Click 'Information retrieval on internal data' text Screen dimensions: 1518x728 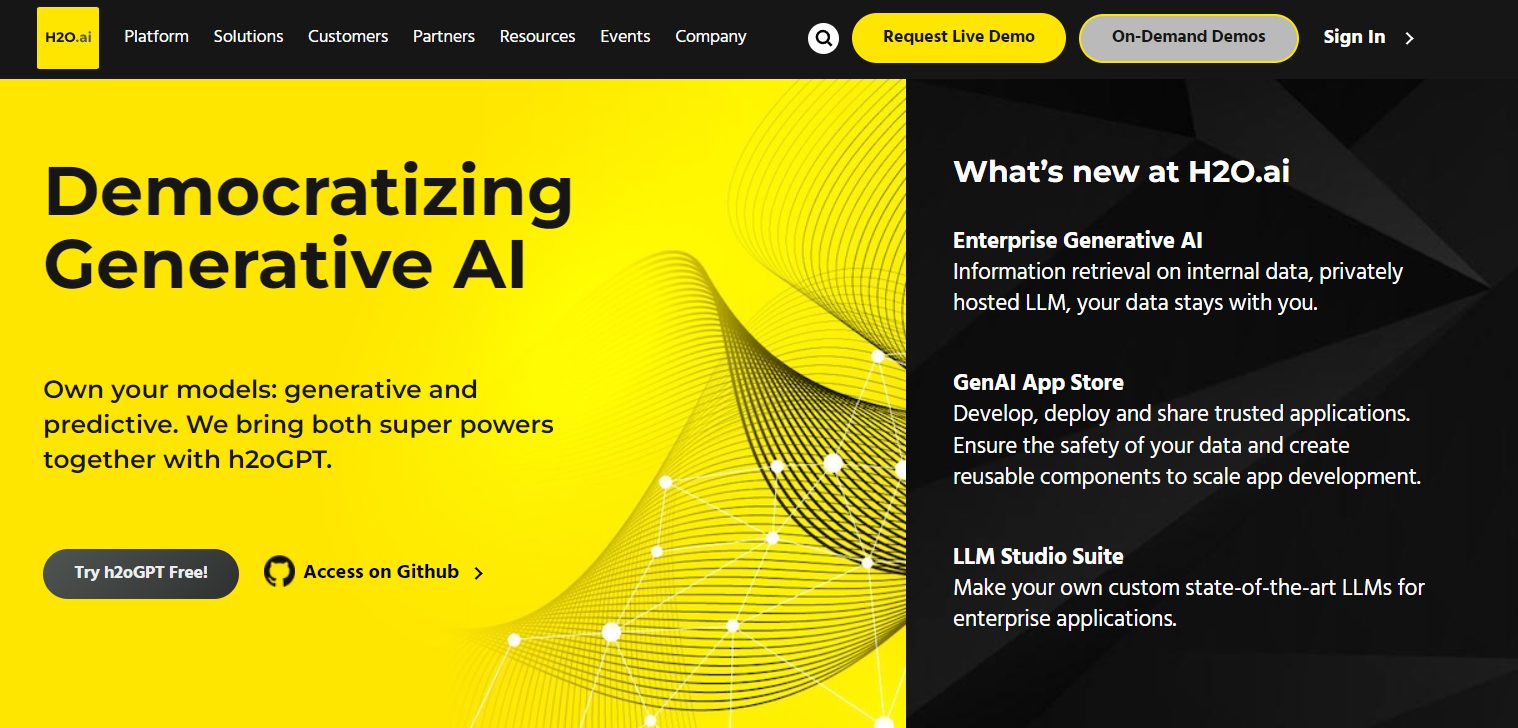click(1178, 287)
